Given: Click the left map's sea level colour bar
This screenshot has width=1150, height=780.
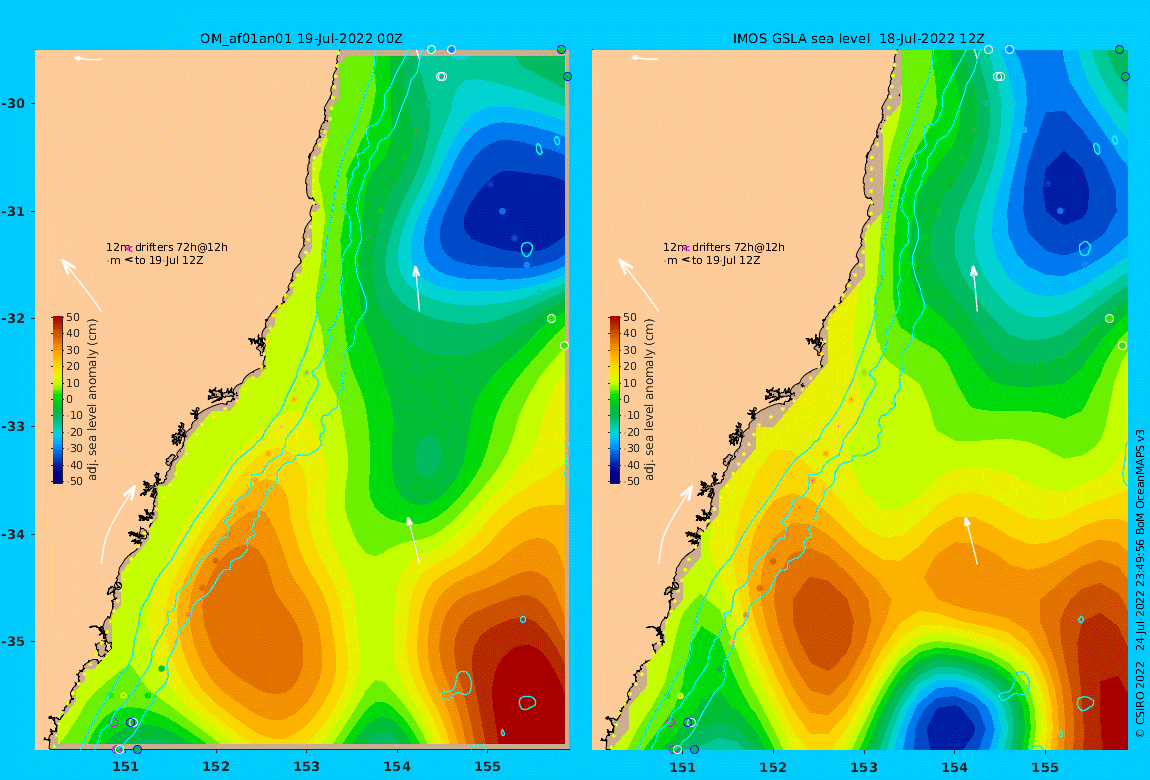Looking at the screenshot, I should (x=58, y=400).
